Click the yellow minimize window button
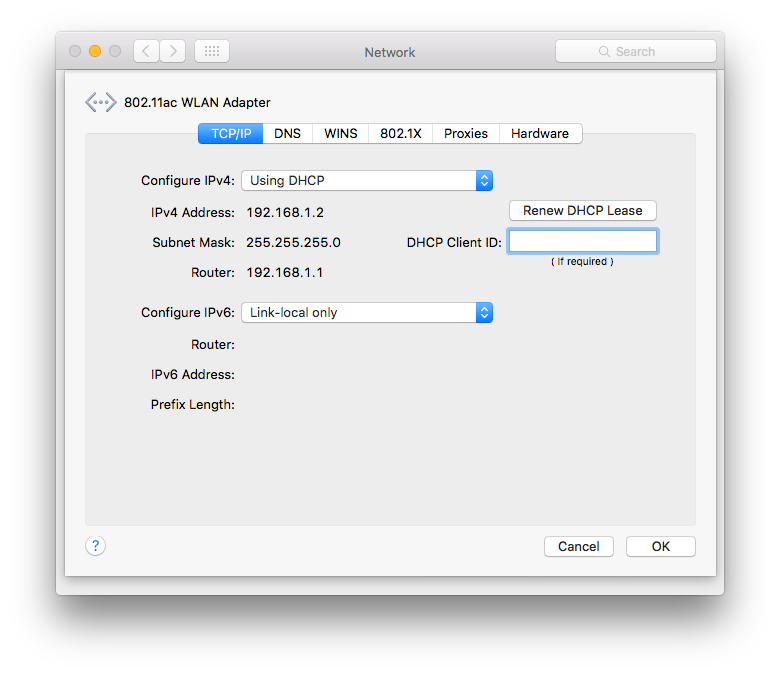Image resolution: width=780 pixels, height=675 pixels. [95, 51]
